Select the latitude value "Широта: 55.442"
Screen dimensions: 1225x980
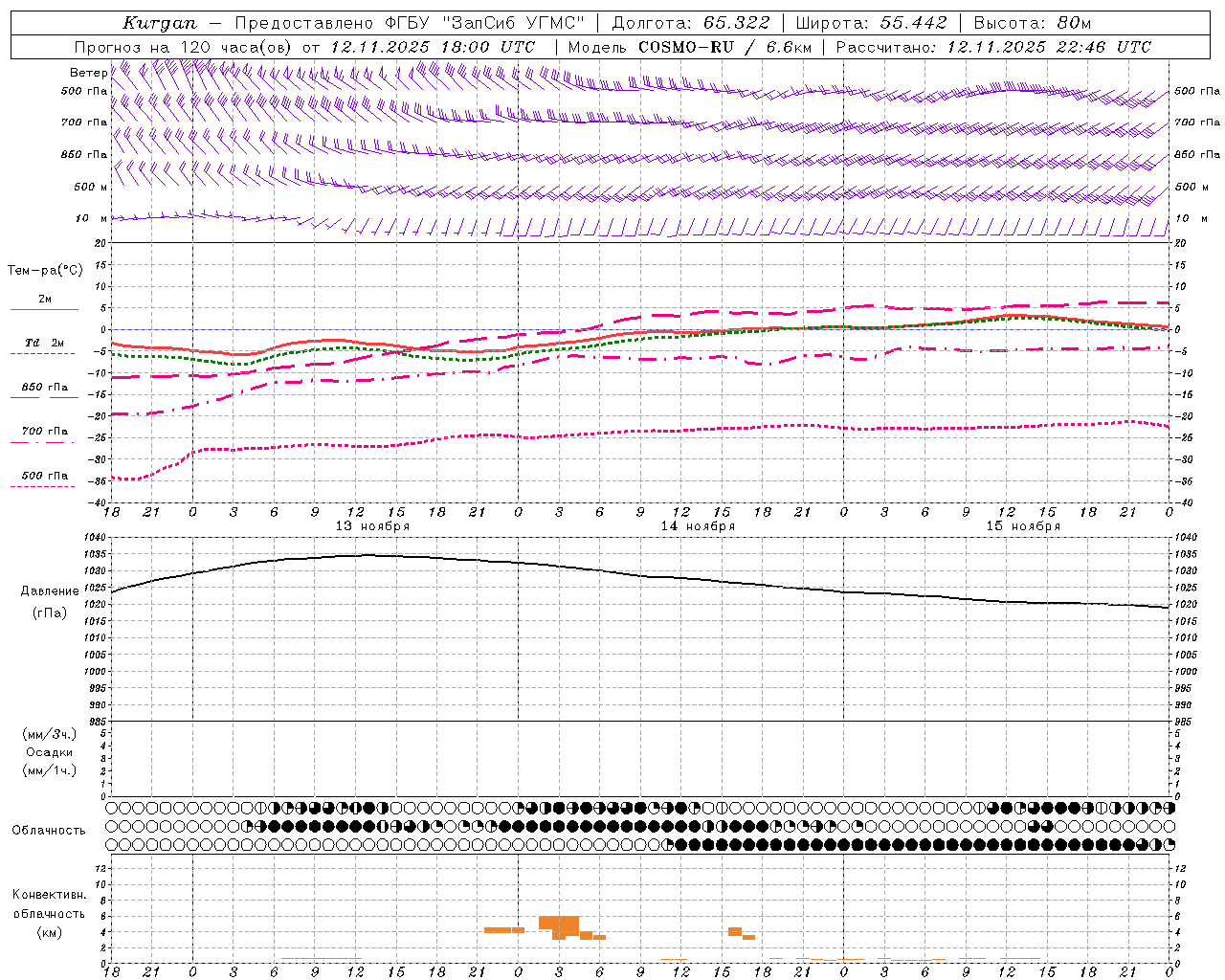pyautogui.click(x=871, y=23)
